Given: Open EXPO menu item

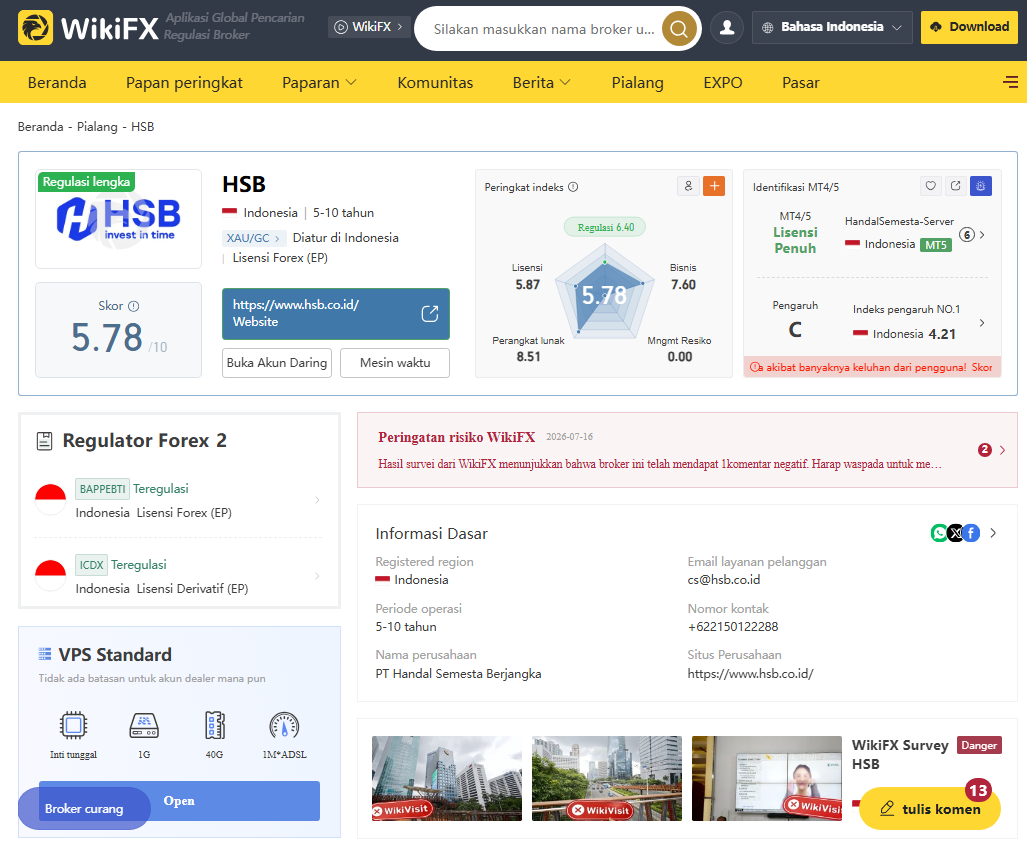Looking at the screenshot, I should 722,83.
